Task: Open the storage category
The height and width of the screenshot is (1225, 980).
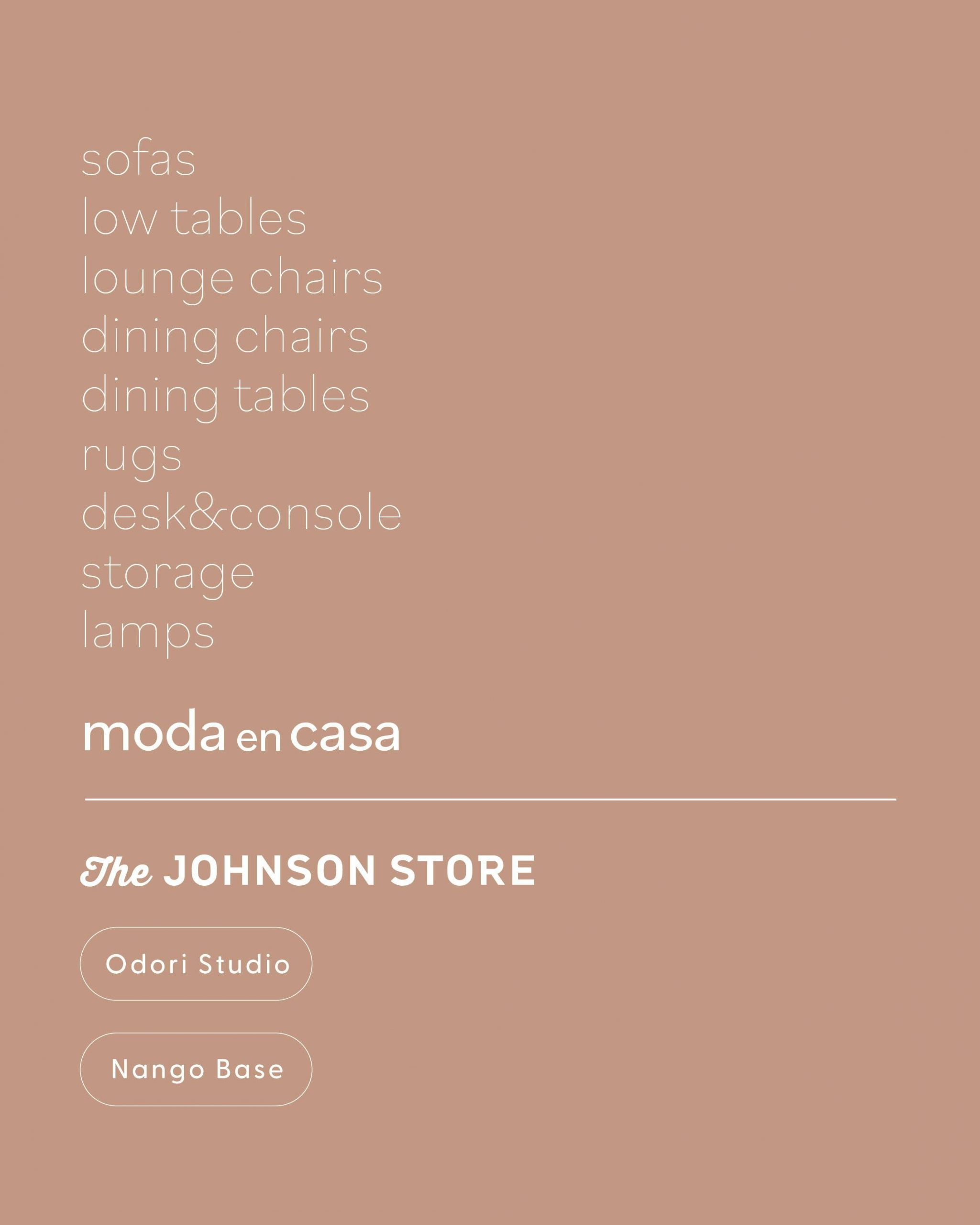Action: coord(168,575)
